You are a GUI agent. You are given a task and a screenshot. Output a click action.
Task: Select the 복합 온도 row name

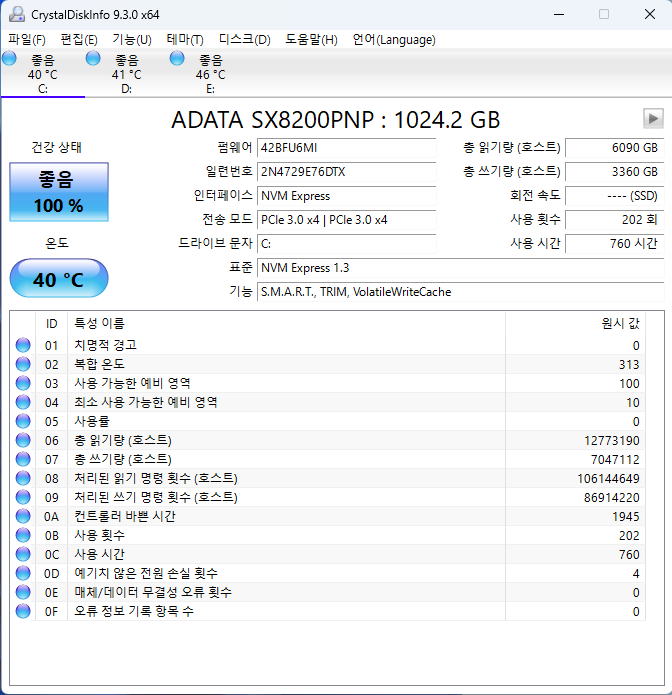click(99, 364)
